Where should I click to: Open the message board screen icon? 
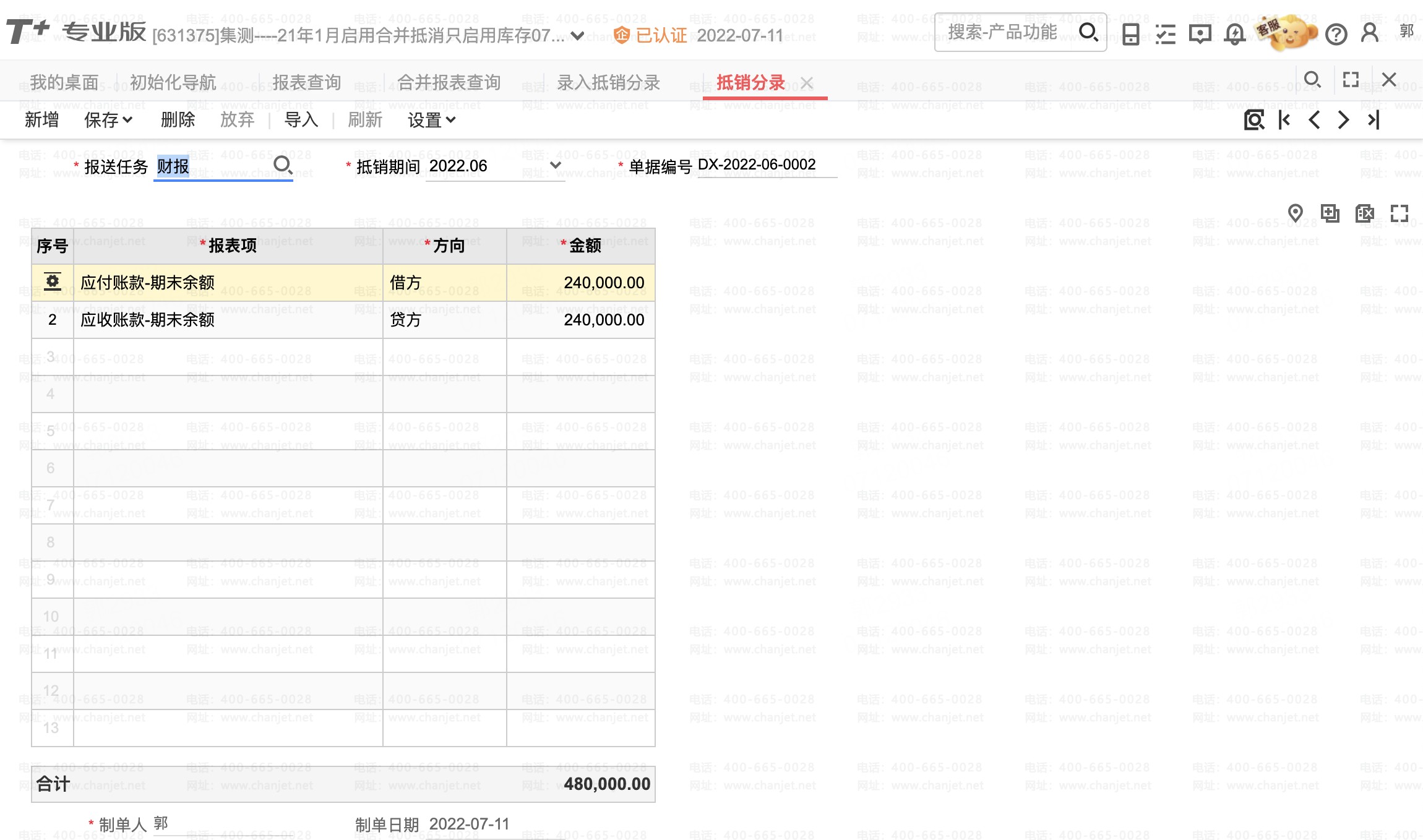(1200, 34)
